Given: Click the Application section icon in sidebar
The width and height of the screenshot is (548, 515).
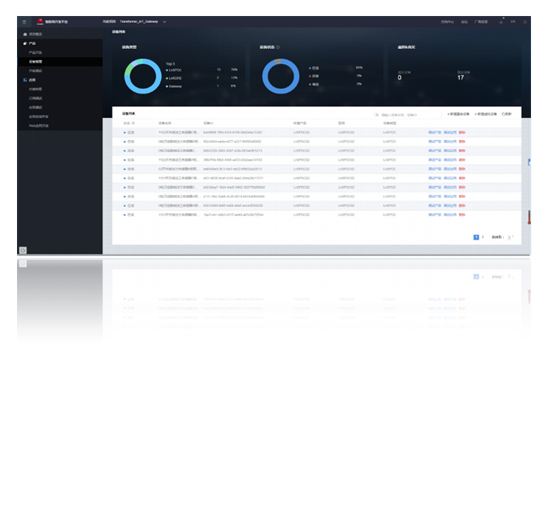Looking at the screenshot, I should tap(25, 80).
